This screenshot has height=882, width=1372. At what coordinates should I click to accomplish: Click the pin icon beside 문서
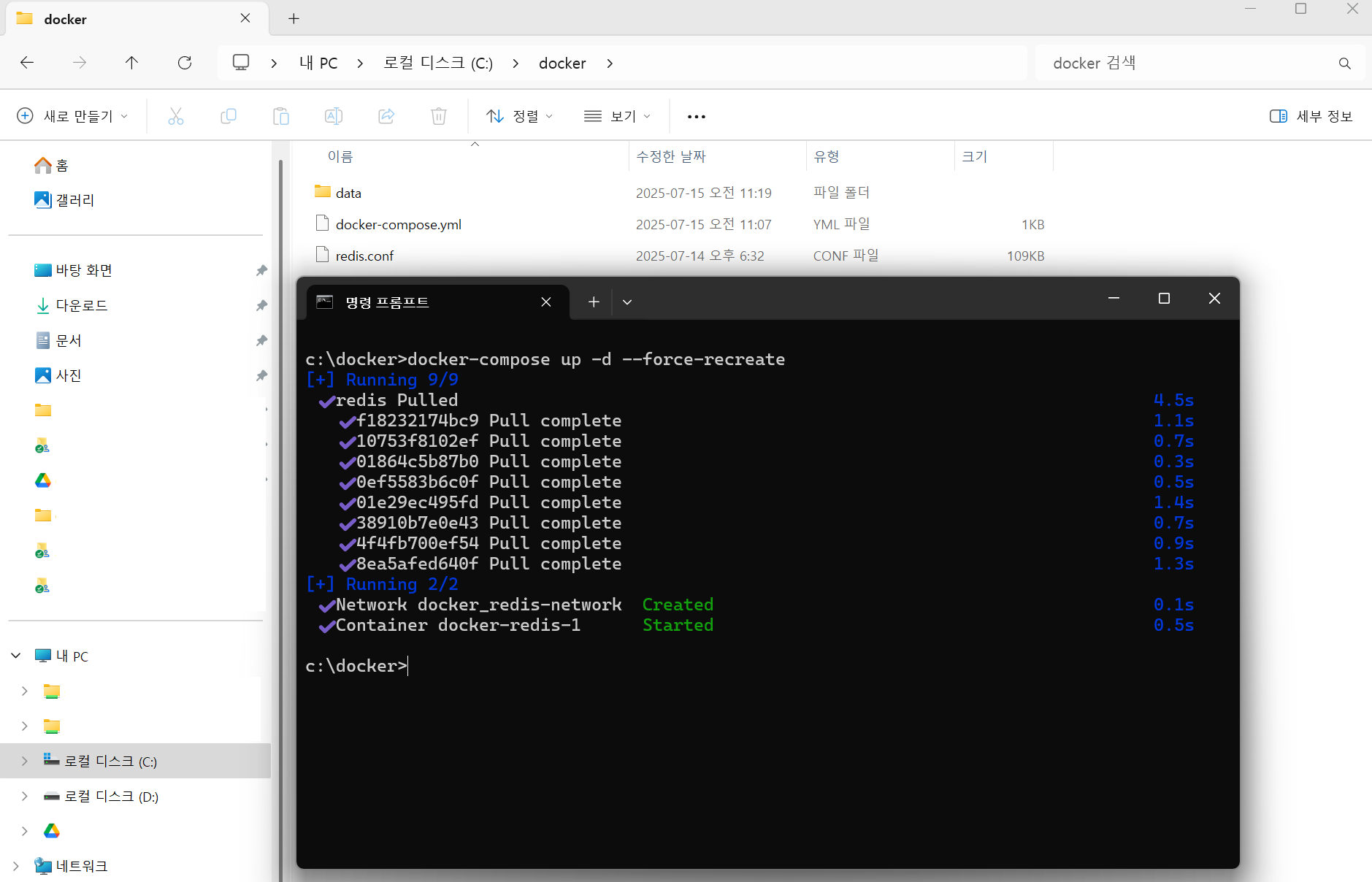point(261,340)
